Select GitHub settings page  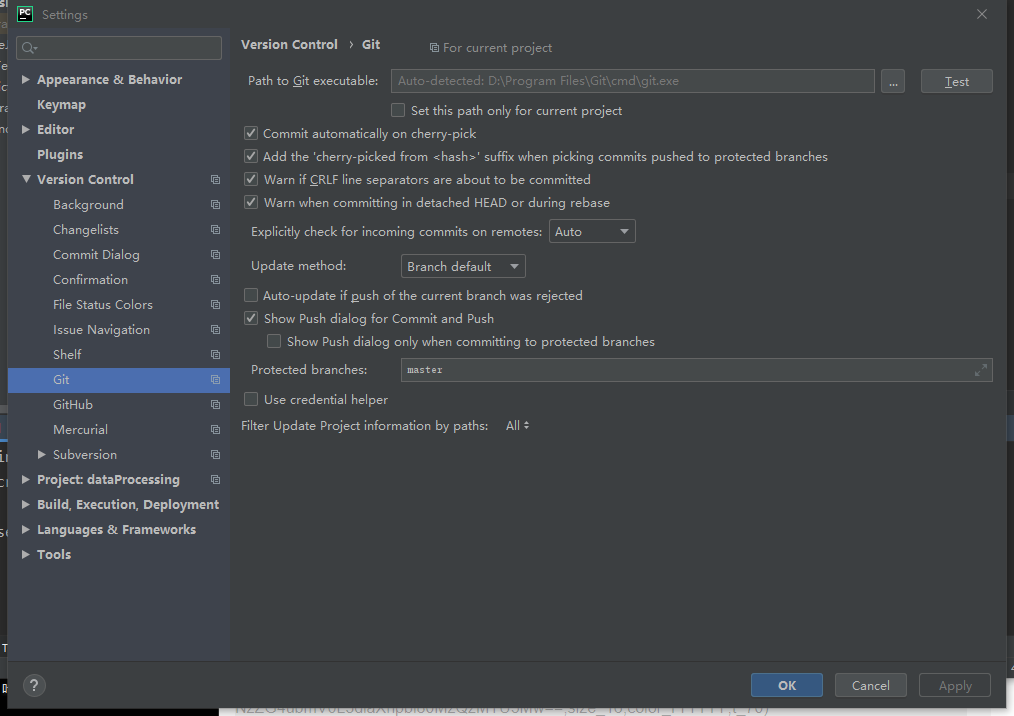73,405
